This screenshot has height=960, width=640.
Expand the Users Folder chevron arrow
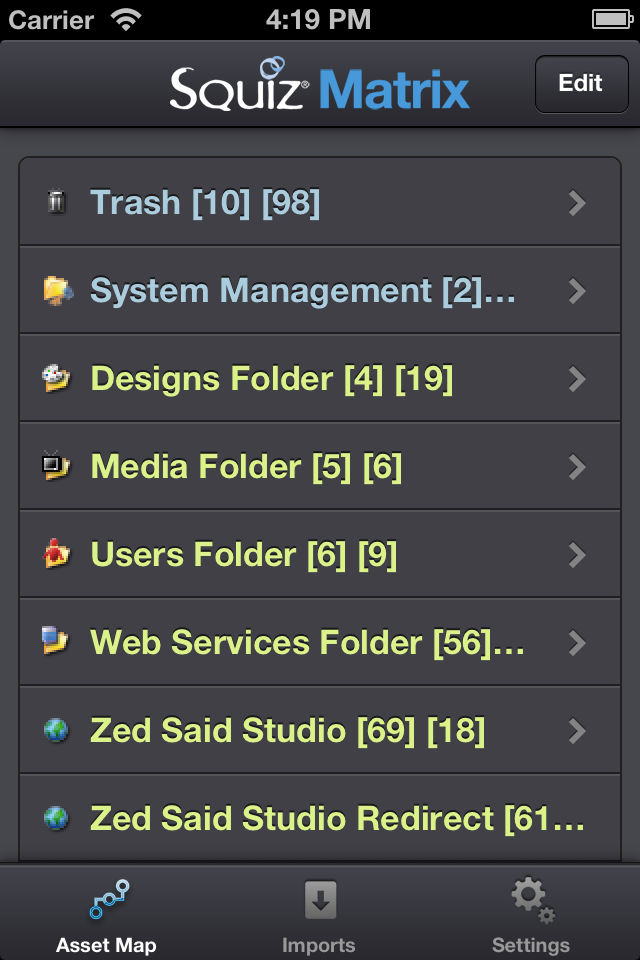coord(576,555)
